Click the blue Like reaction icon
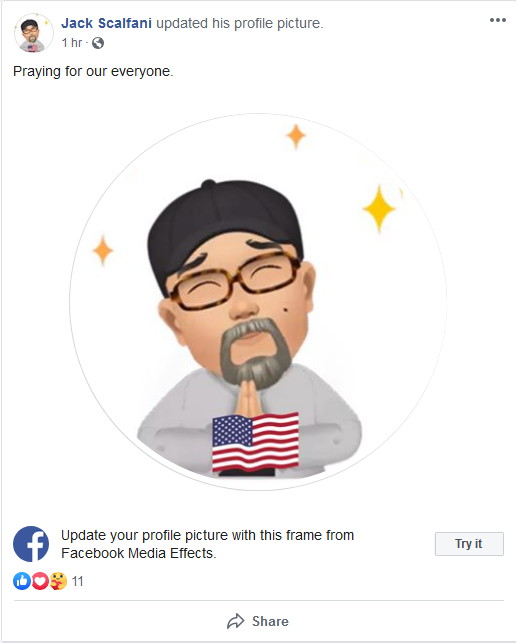This screenshot has width=516, height=643. (22, 581)
